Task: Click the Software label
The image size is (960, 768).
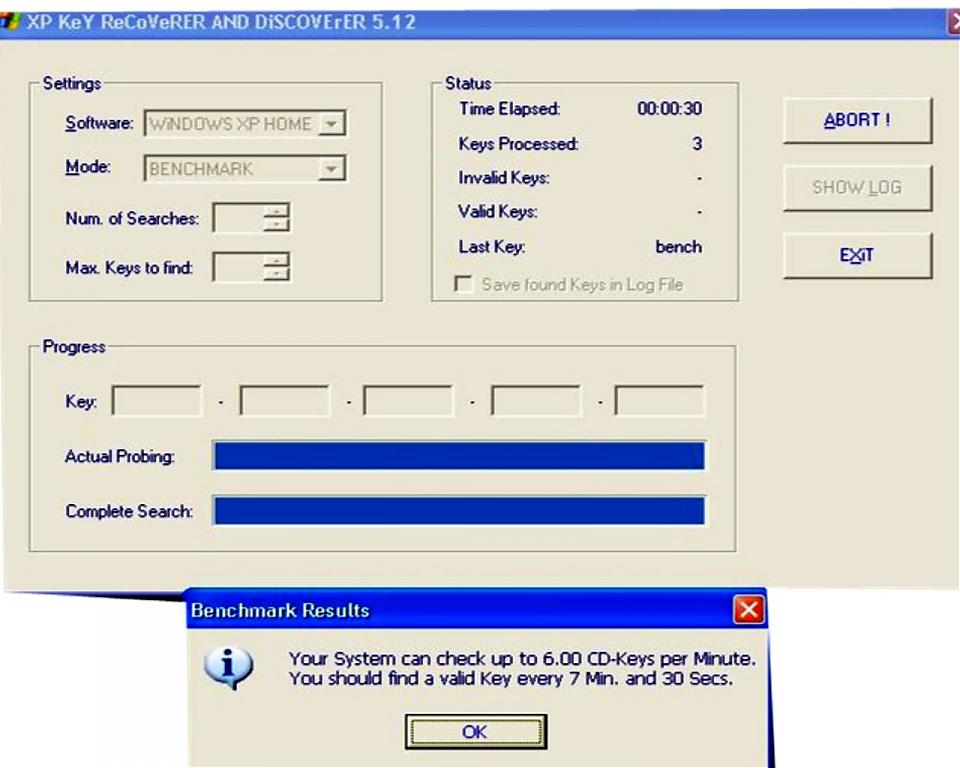Action: click(x=99, y=123)
